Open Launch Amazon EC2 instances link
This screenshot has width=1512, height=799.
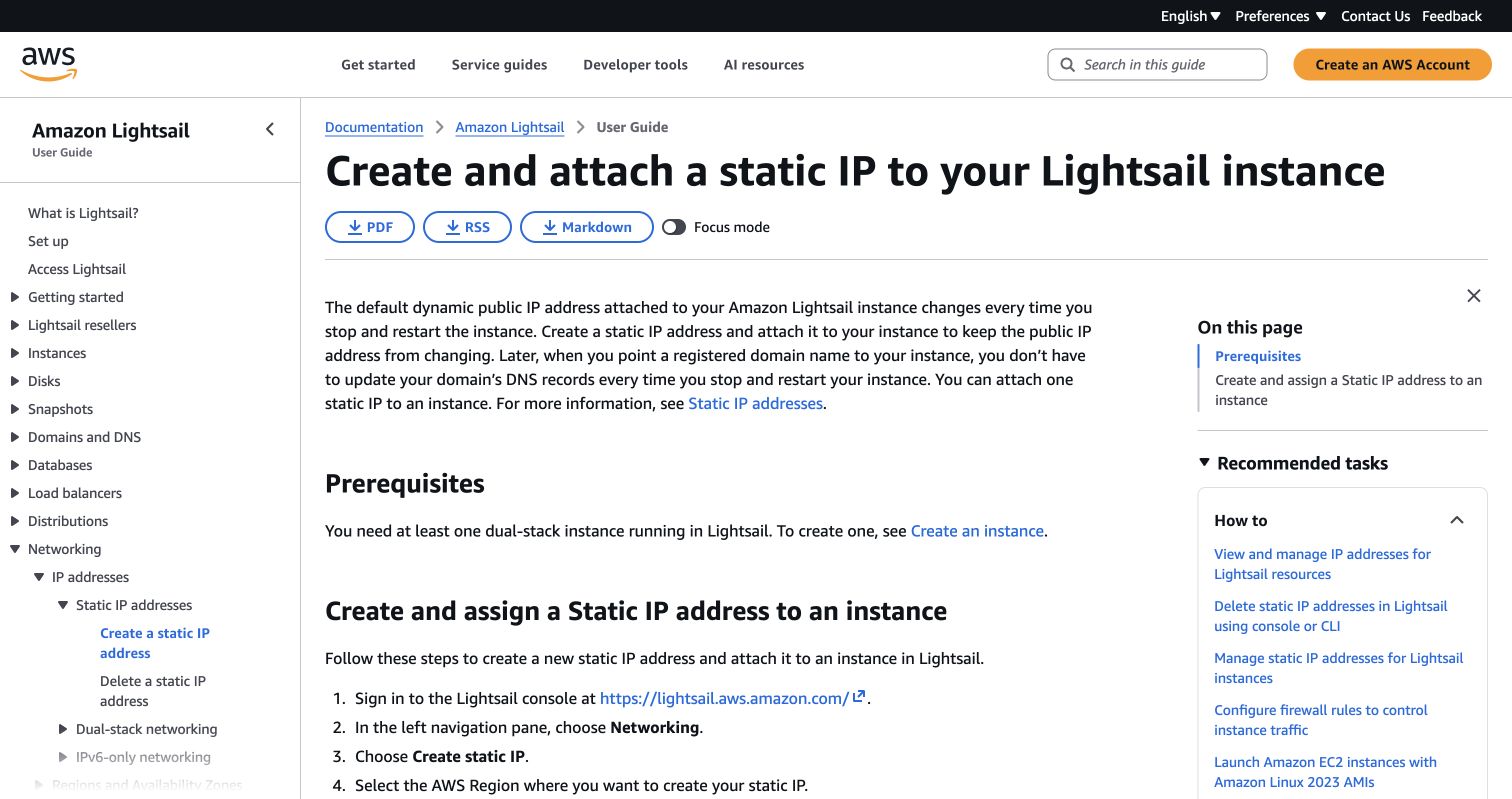pos(1325,772)
